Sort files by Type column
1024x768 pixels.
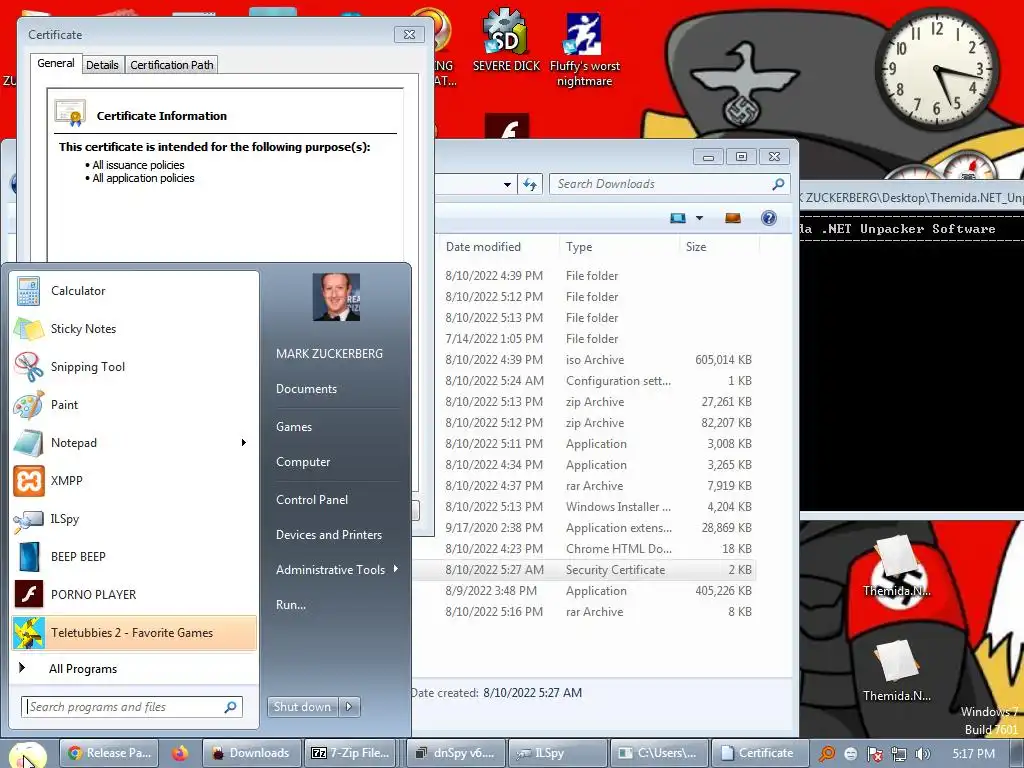tap(618, 247)
